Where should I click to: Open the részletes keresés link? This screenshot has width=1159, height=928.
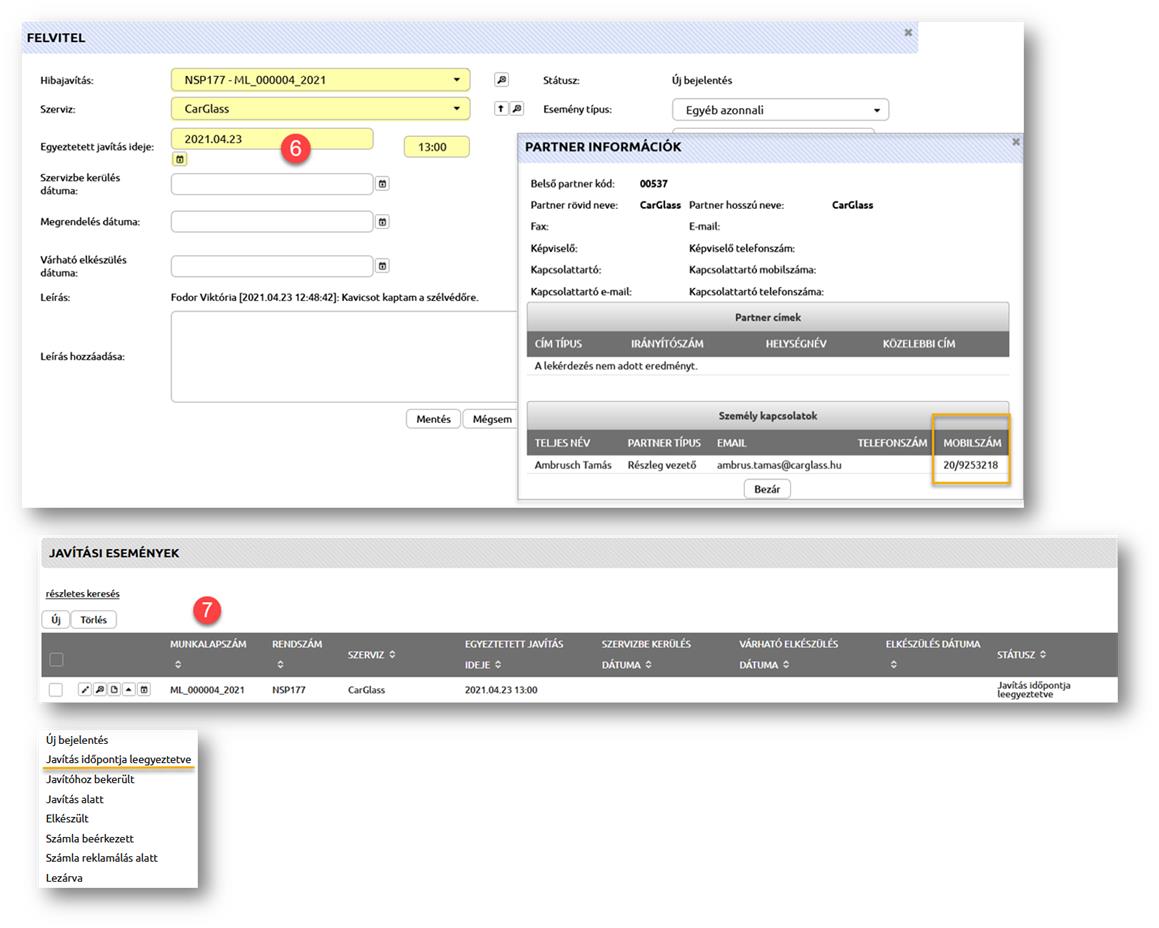[x=83, y=594]
